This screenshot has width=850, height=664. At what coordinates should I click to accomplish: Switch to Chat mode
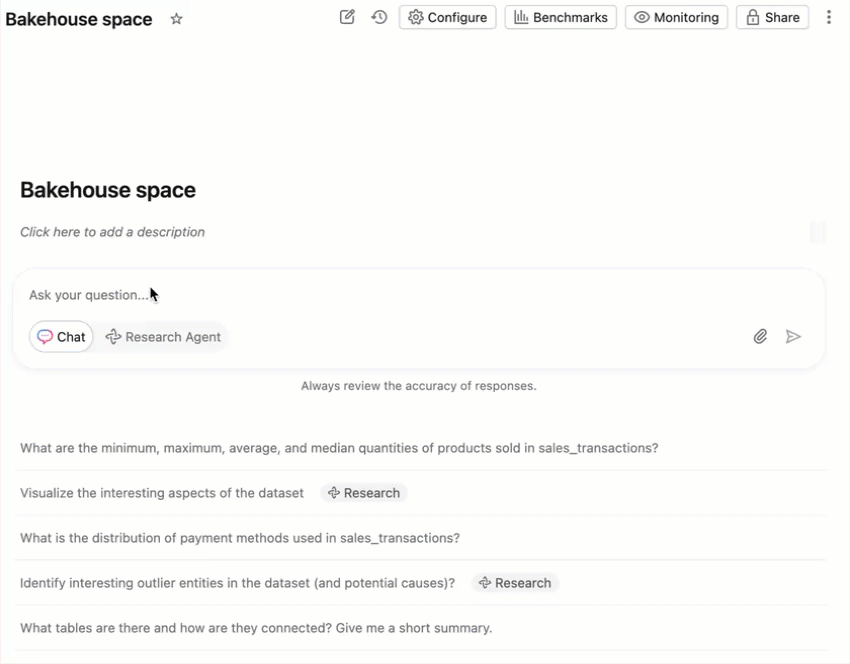pos(61,336)
